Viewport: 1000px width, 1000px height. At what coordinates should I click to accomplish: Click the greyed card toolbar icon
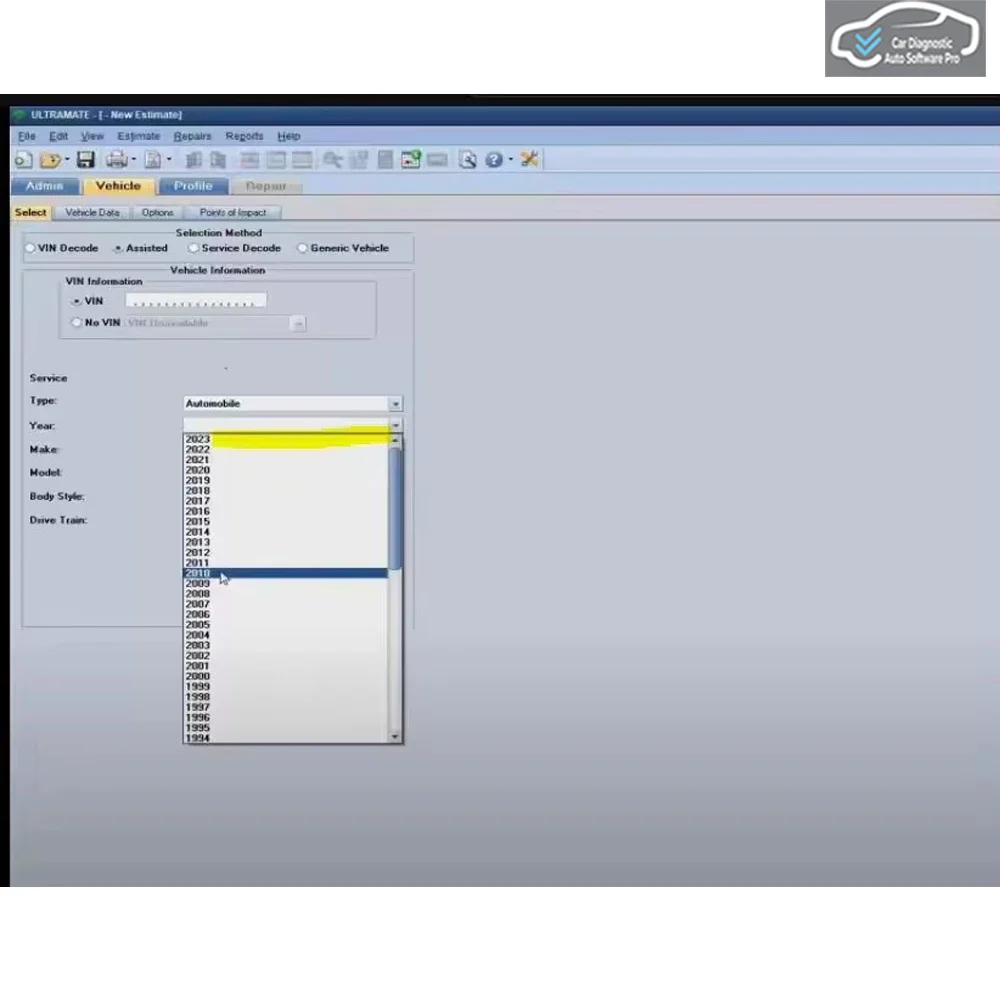(x=438, y=159)
